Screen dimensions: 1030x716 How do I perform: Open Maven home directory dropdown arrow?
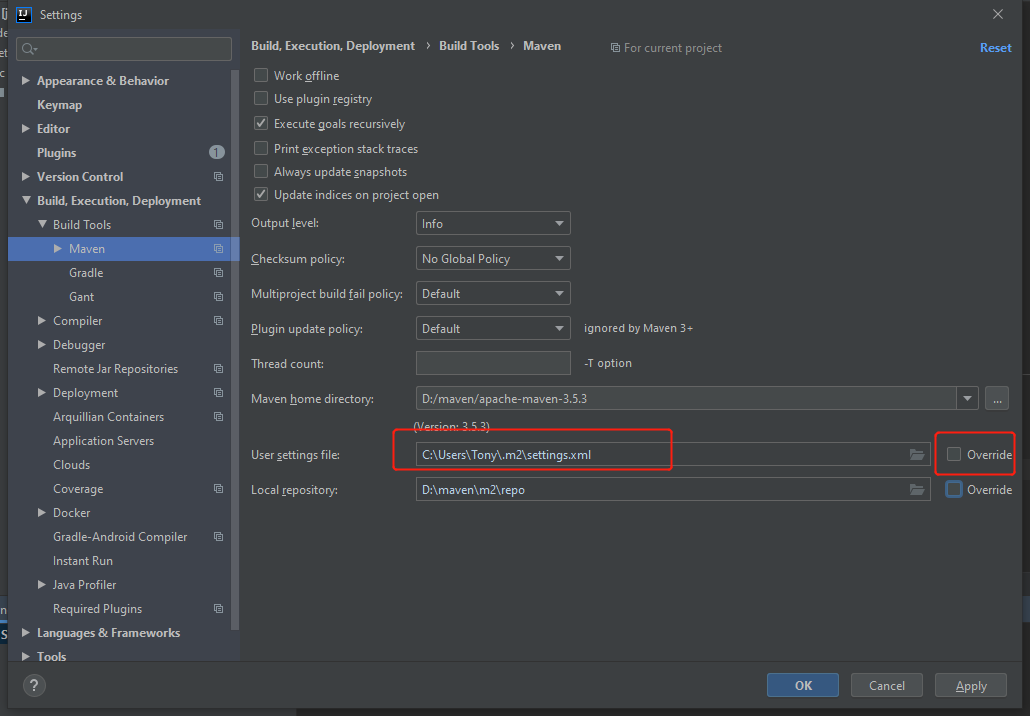pyautogui.click(x=967, y=399)
